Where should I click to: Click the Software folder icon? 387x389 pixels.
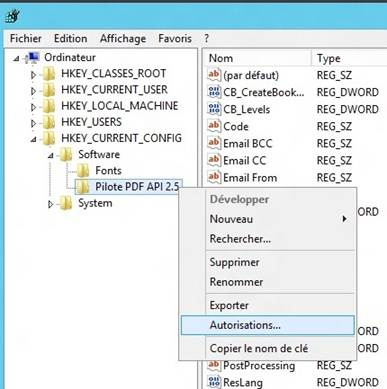66,155
